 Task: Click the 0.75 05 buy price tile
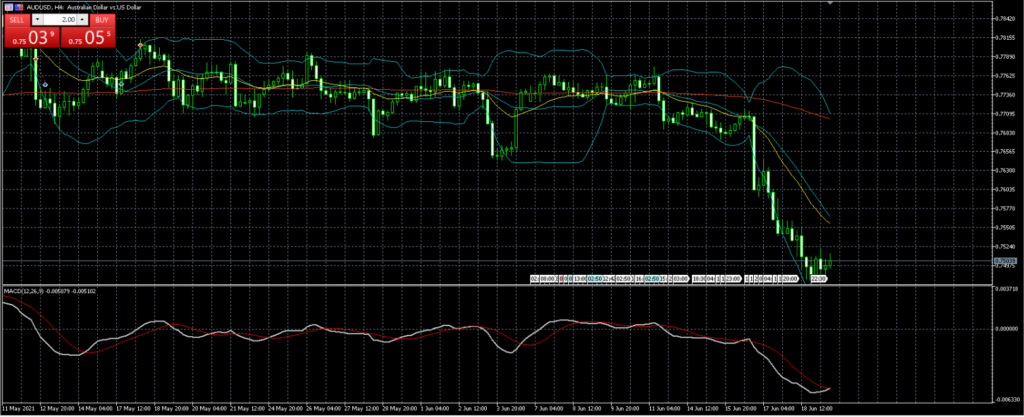pos(88,38)
